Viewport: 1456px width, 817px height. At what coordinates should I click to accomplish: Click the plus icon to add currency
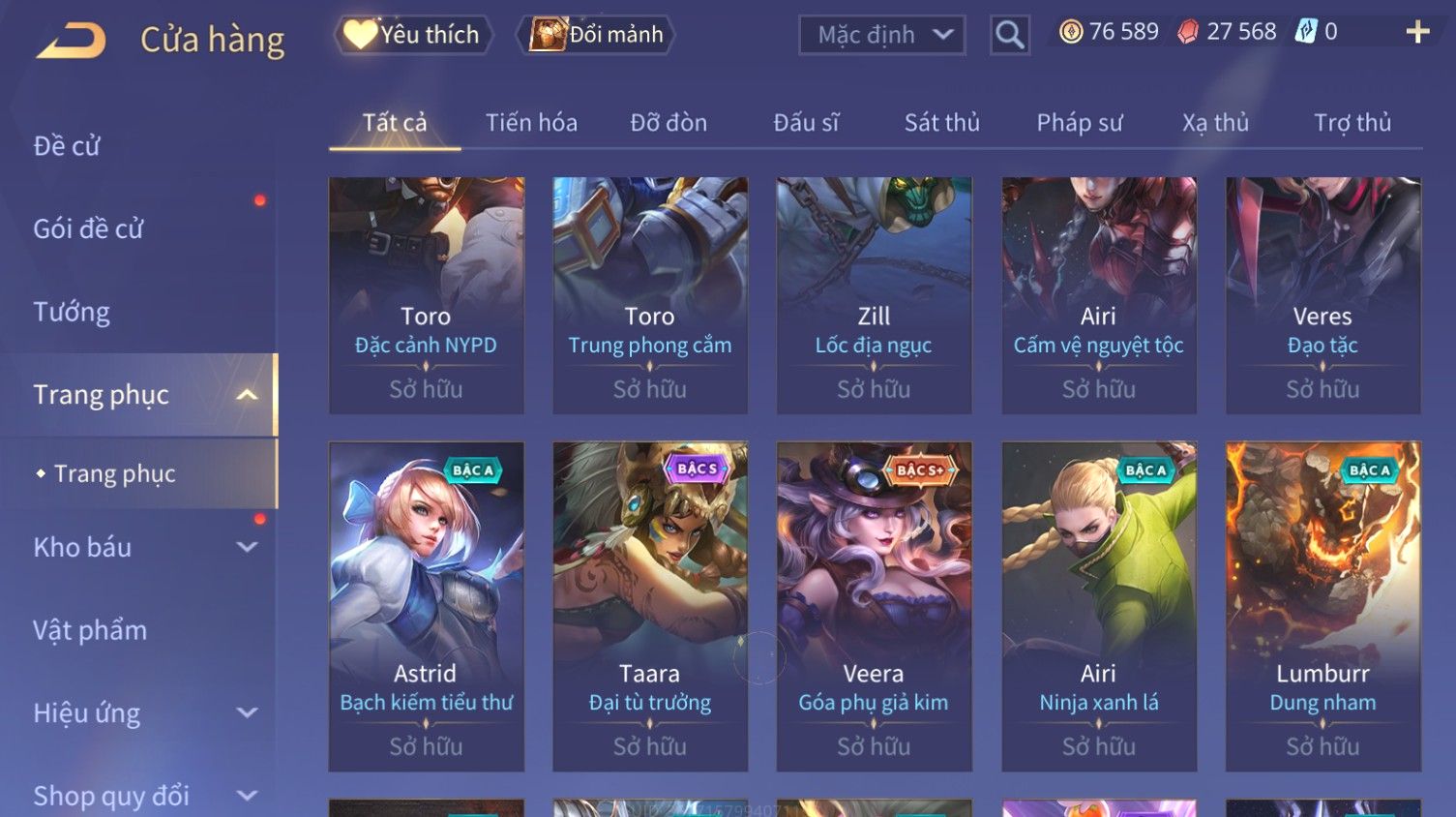point(1417,32)
